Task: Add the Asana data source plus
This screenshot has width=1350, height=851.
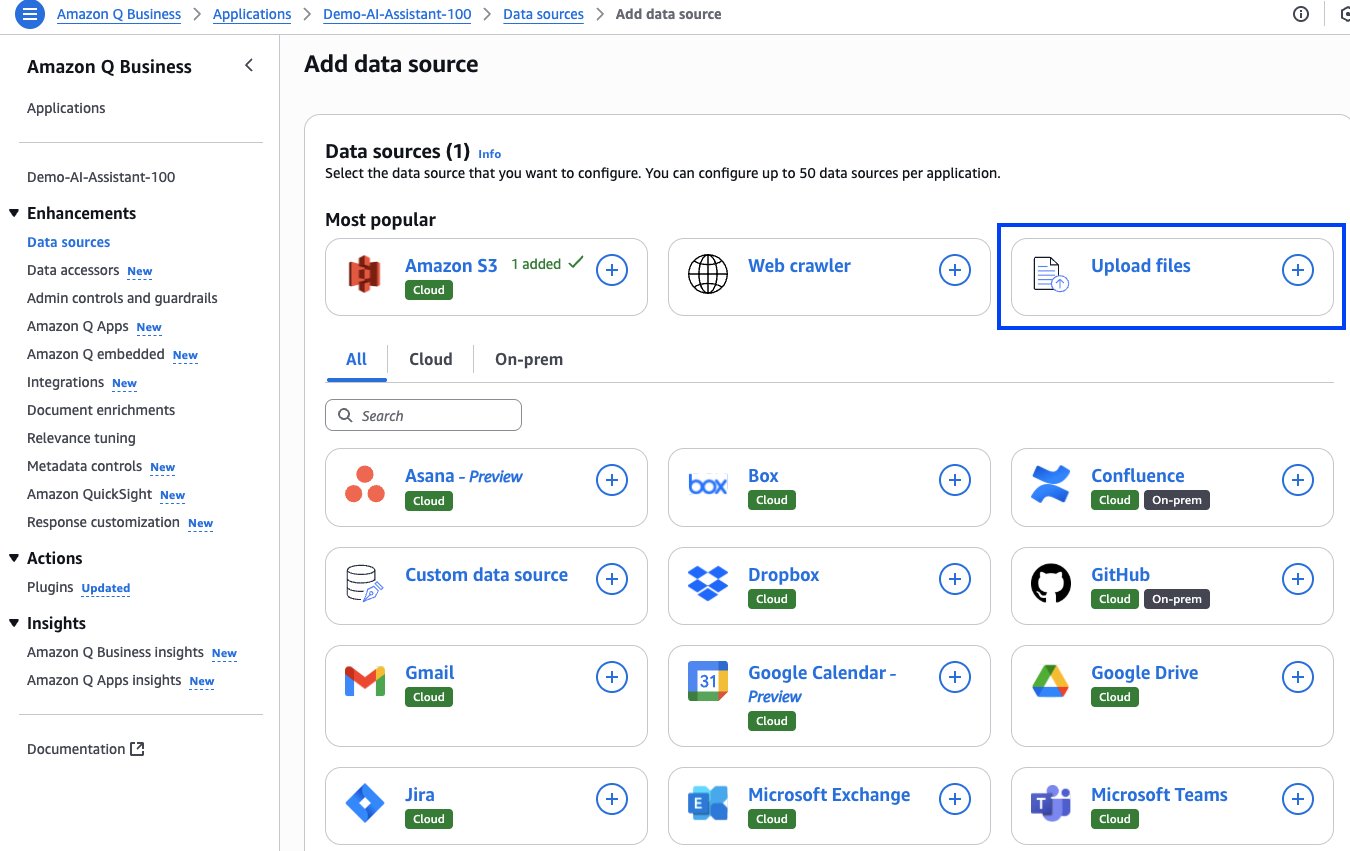Action: tap(612, 480)
